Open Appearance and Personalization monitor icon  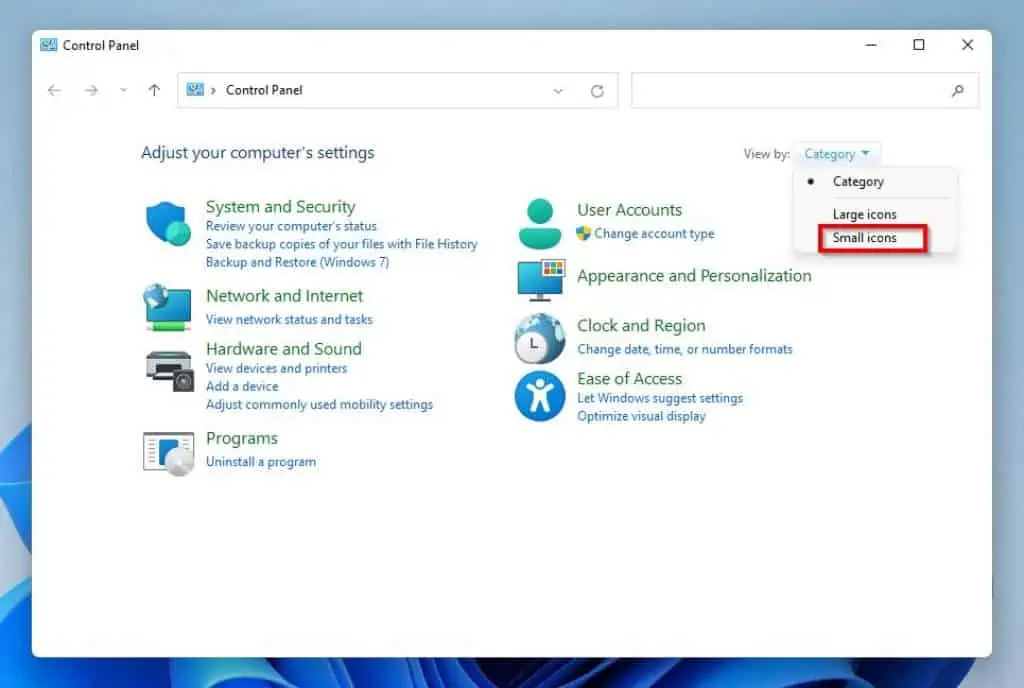[x=541, y=280]
